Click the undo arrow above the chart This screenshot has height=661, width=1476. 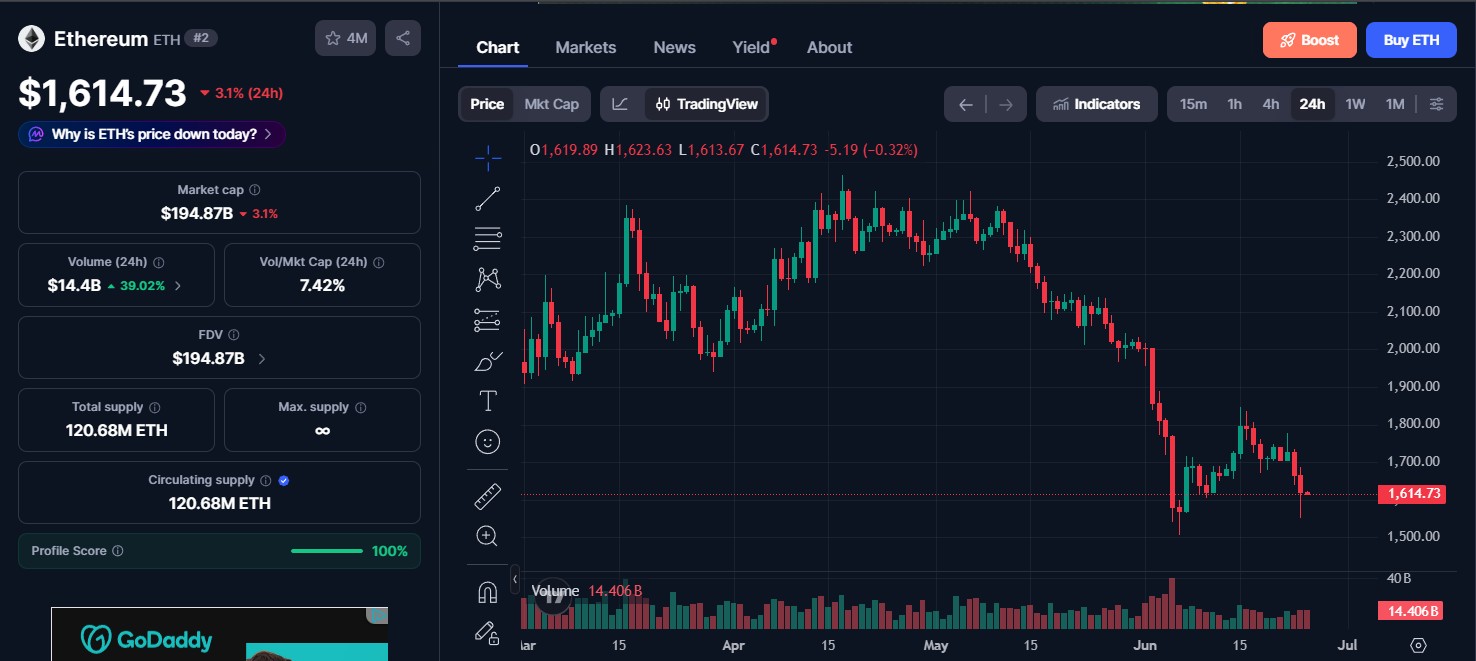pos(965,104)
